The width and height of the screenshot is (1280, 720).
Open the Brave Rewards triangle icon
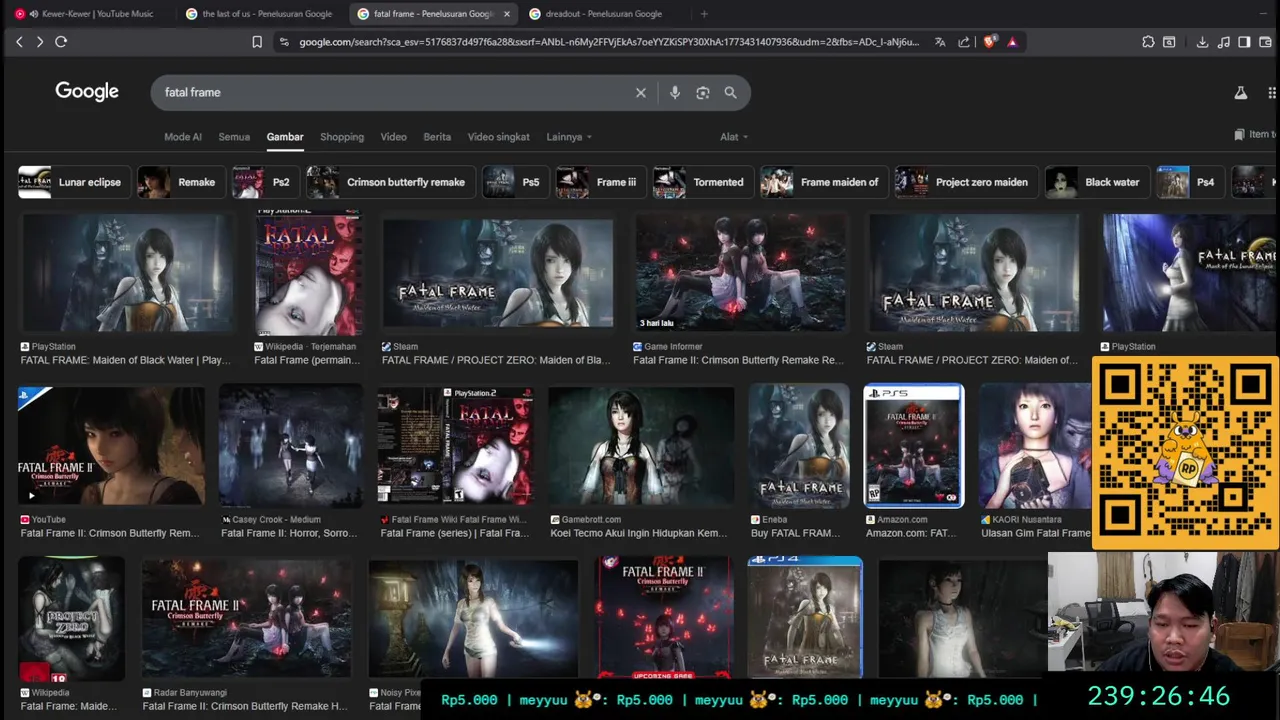click(x=1012, y=42)
